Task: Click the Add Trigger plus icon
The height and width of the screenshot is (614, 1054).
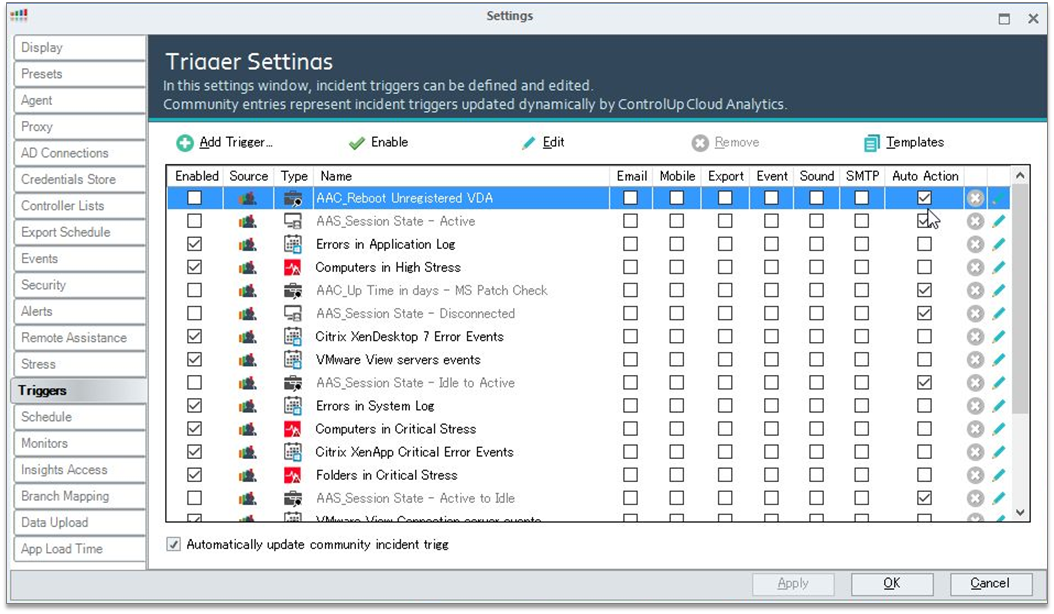Action: [185, 143]
